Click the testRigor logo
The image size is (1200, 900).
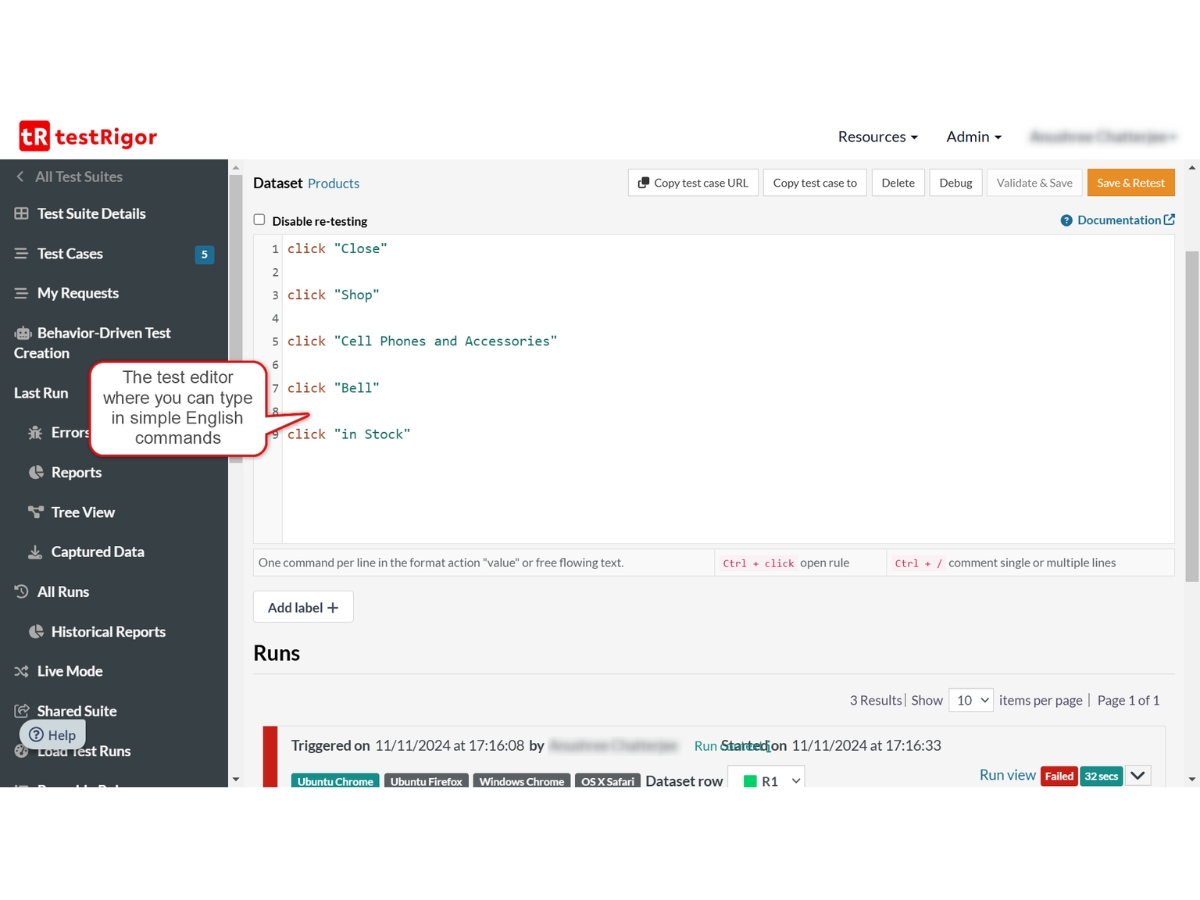(88, 136)
